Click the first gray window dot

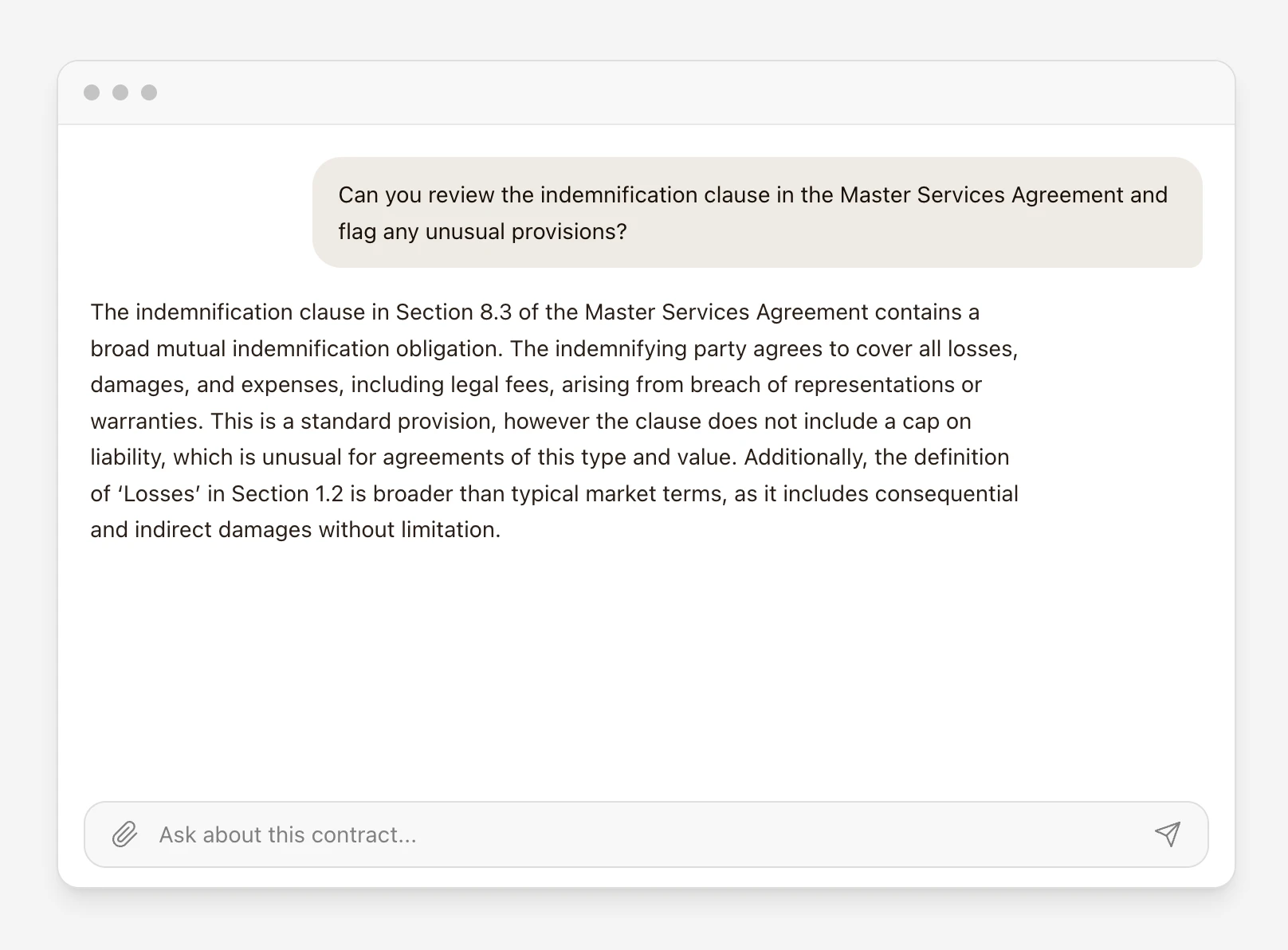pos(92,92)
